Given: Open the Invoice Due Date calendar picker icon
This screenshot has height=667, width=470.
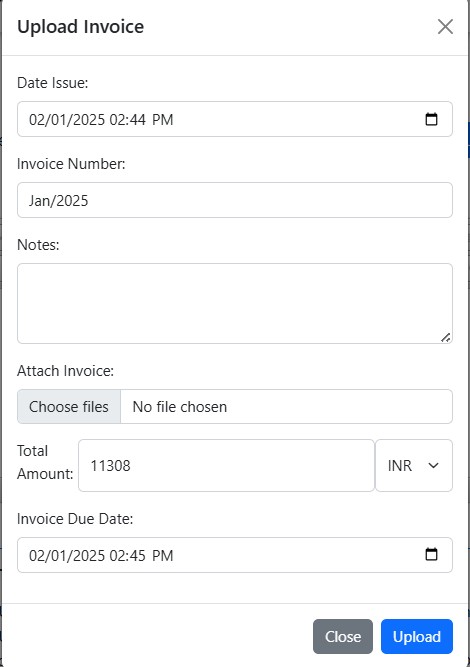Looking at the screenshot, I should click(x=431, y=554).
